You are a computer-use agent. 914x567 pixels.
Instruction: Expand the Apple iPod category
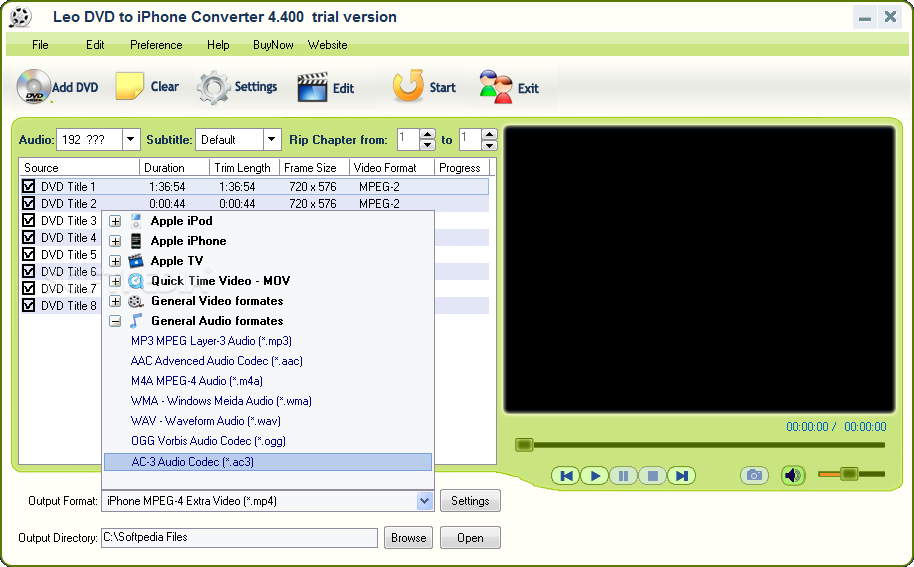coord(115,221)
